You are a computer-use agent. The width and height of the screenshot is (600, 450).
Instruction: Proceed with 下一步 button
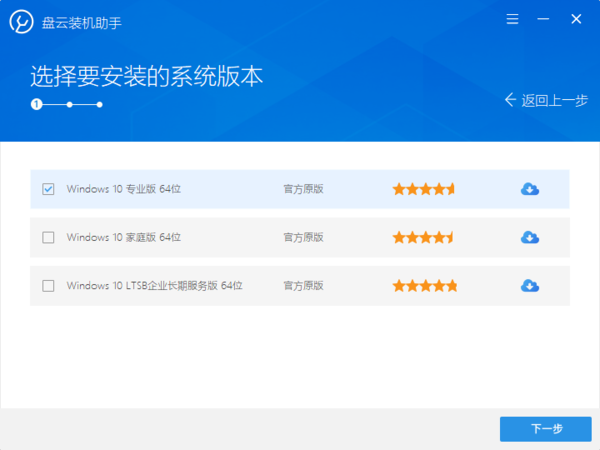(546, 429)
